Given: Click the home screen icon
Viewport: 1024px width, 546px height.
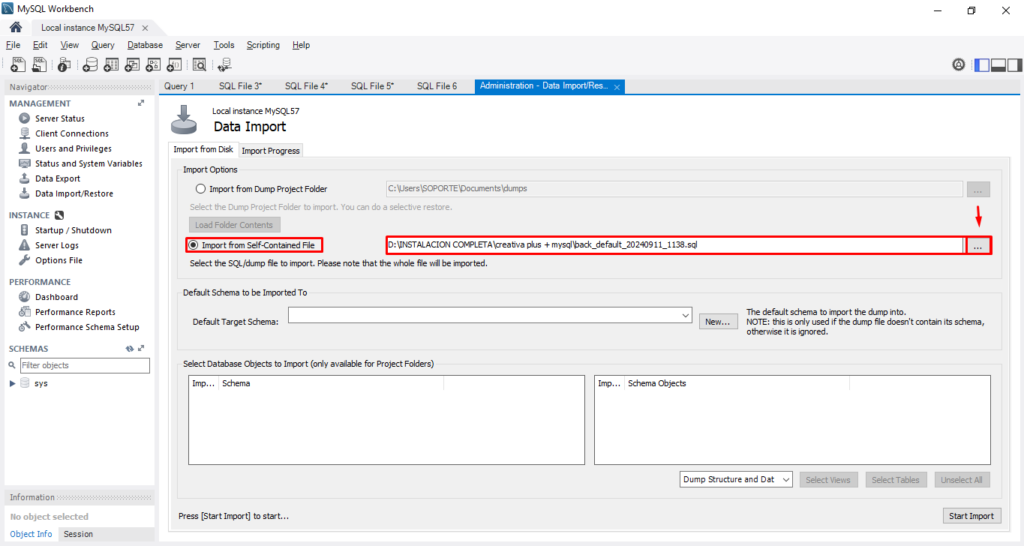Looking at the screenshot, I should tap(16, 27).
